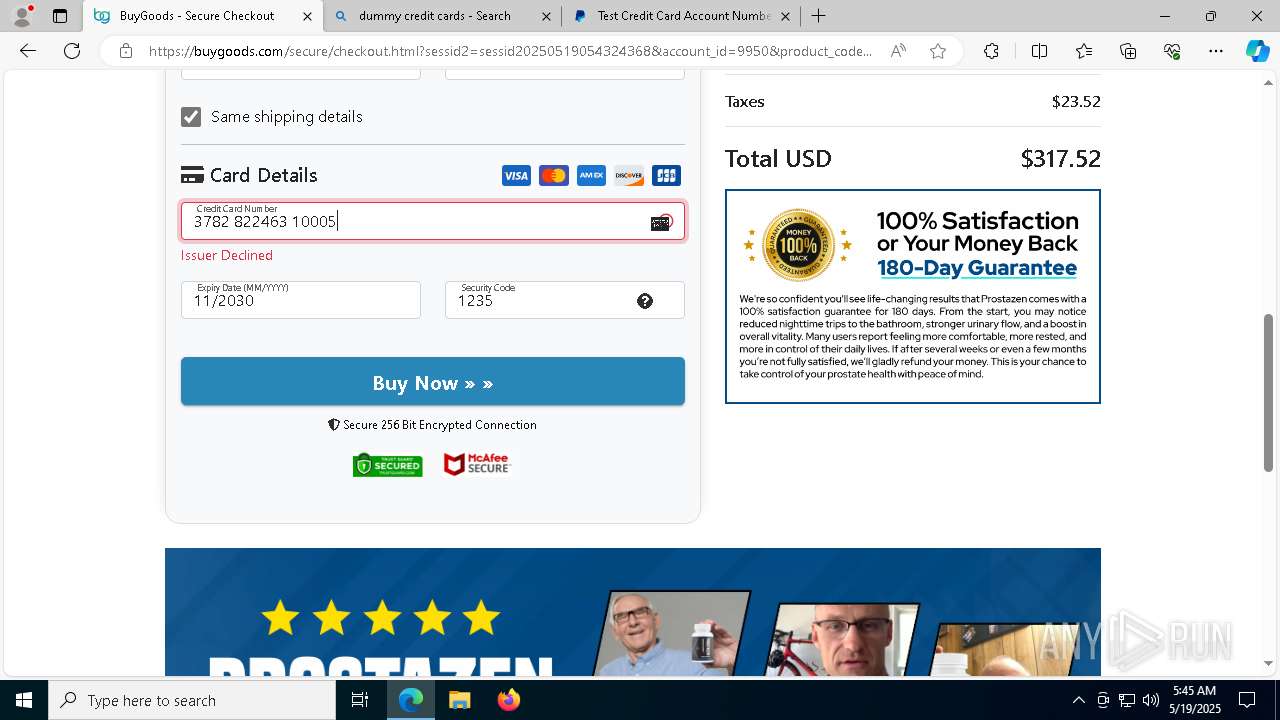Open network settings in tray
The width and height of the screenshot is (1280, 720).
[1127, 700]
